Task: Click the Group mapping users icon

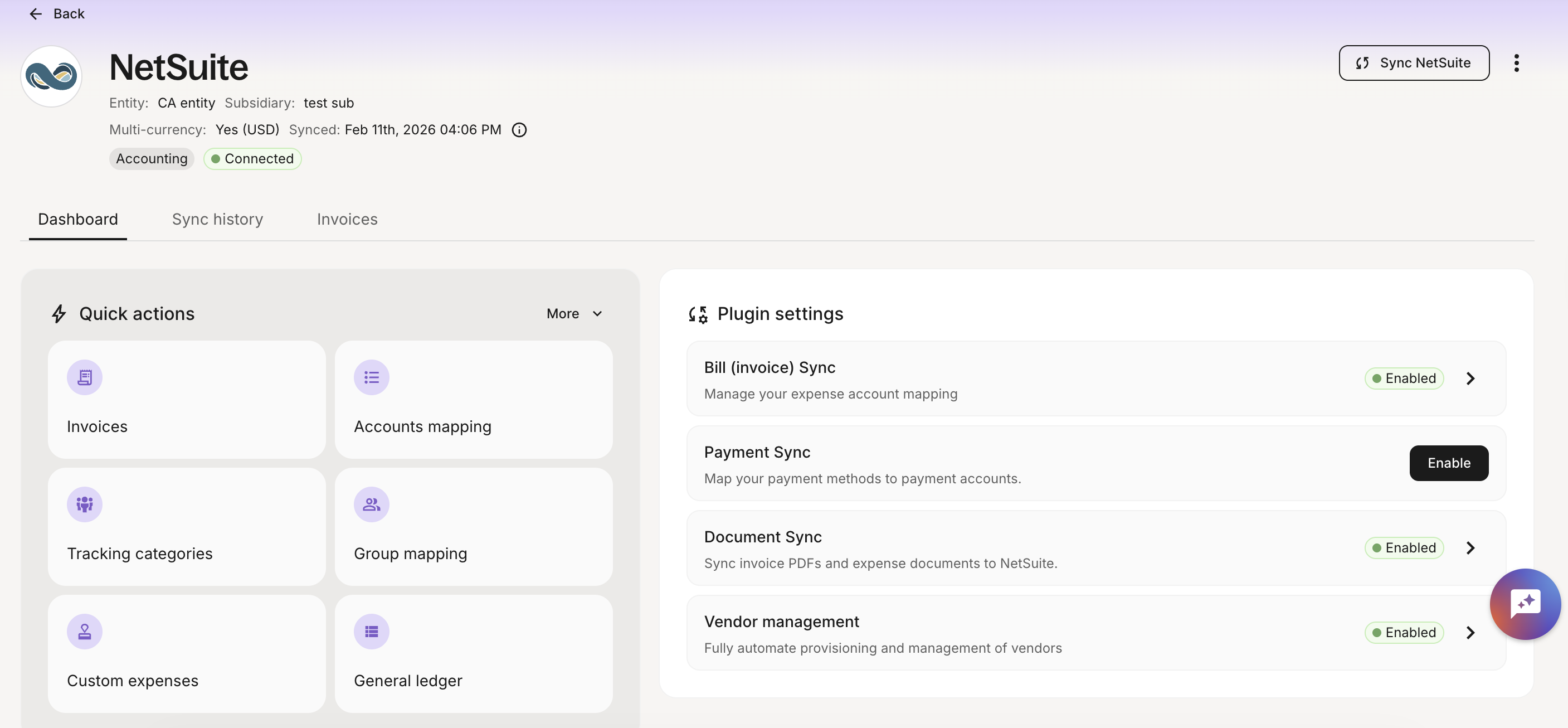Action: pos(371,504)
